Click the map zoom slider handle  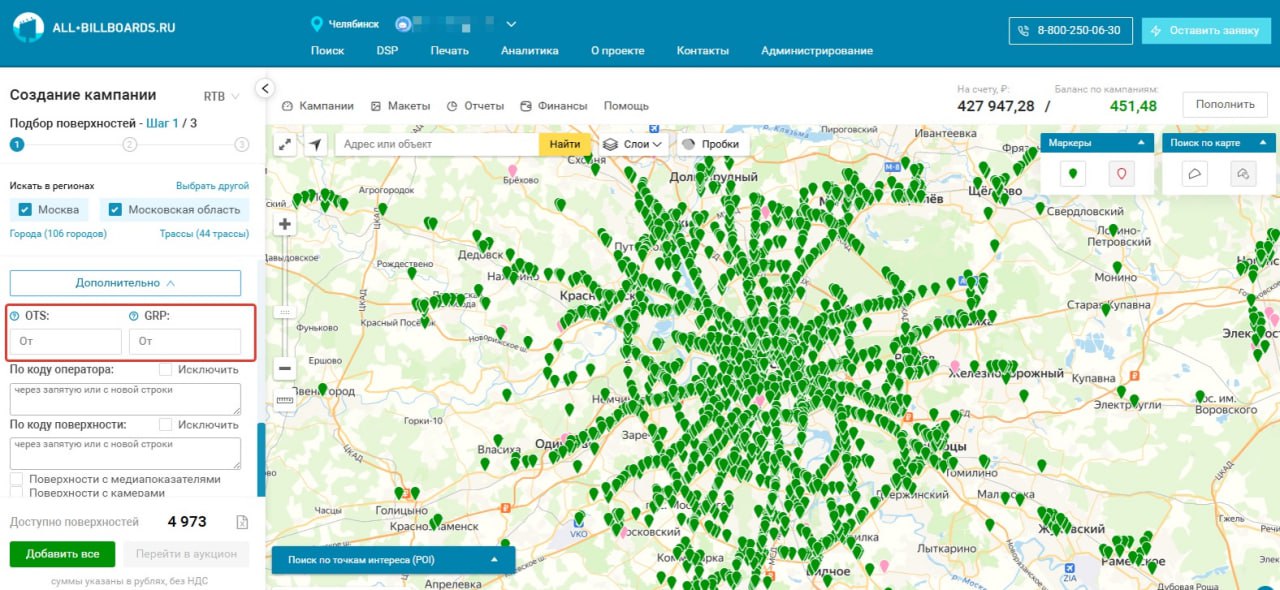tap(285, 312)
